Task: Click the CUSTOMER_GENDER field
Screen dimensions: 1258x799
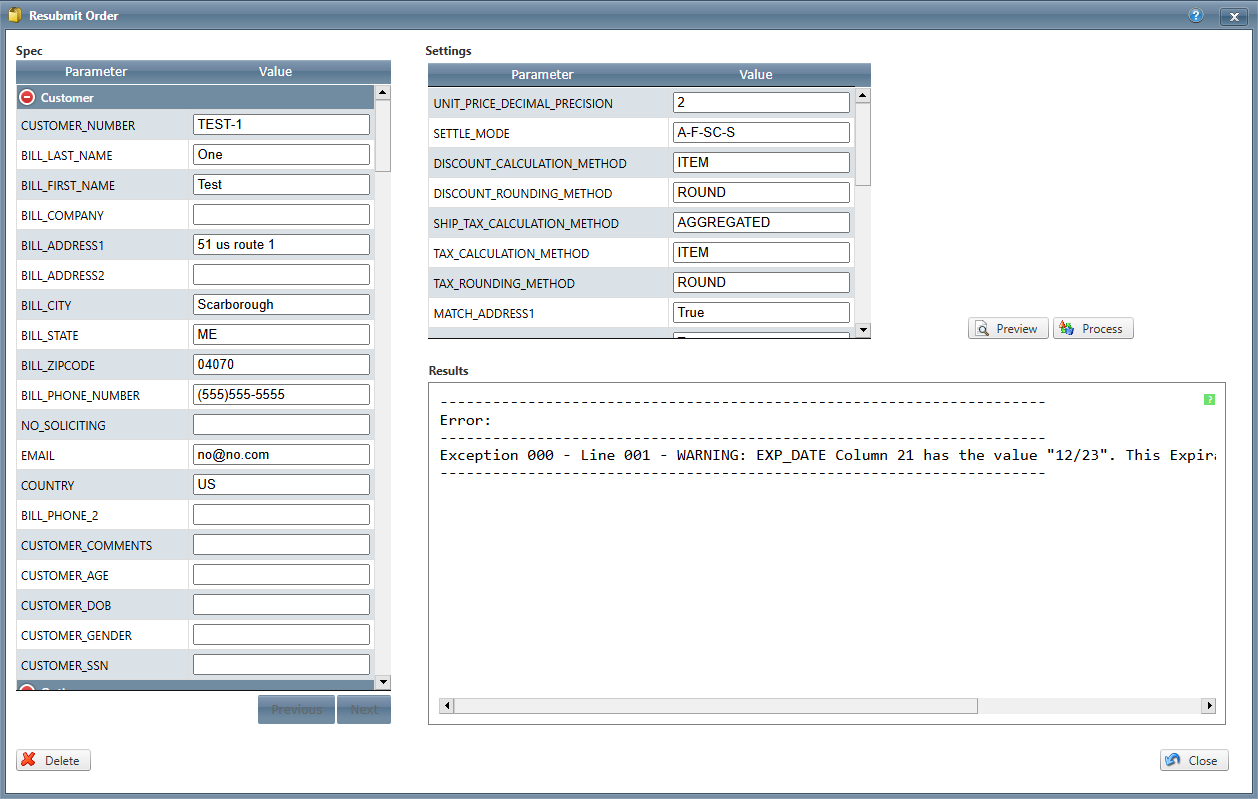Action: (281, 634)
